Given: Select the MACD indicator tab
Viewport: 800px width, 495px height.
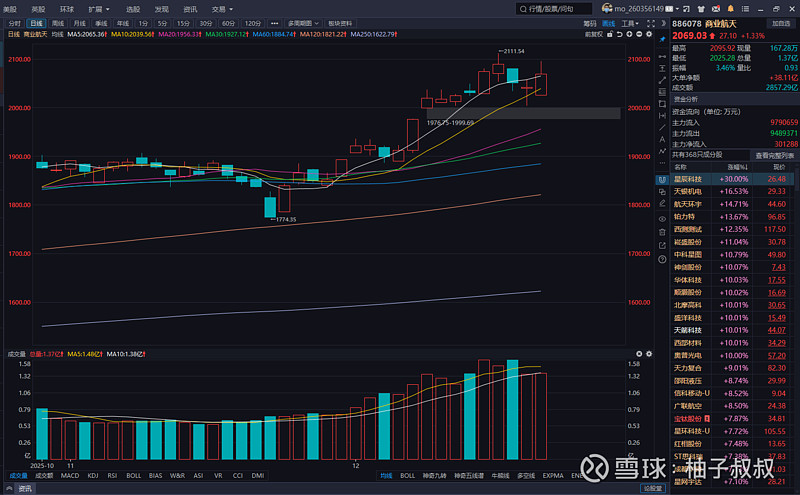Looking at the screenshot, I should pos(69,476).
